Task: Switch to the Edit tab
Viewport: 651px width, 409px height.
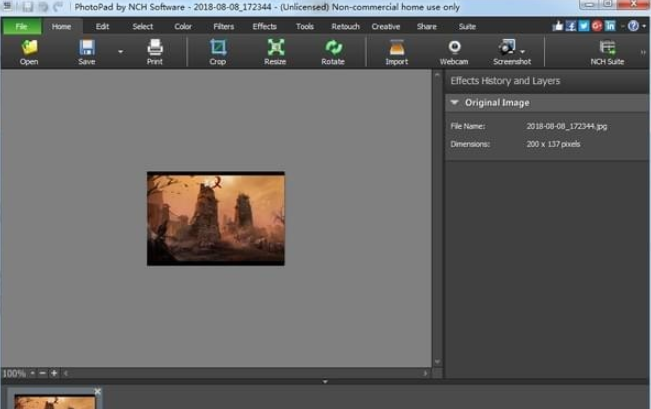Action: point(102,27)
